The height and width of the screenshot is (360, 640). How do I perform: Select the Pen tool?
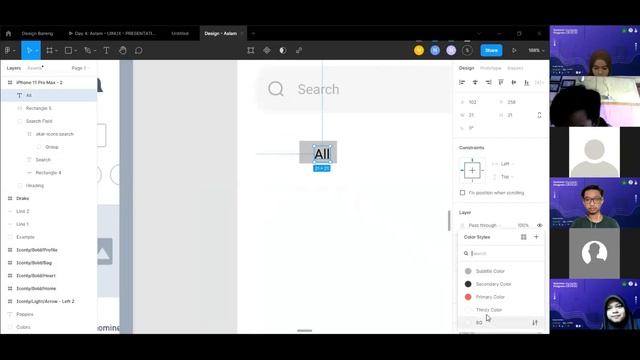[x=87, y=50]
